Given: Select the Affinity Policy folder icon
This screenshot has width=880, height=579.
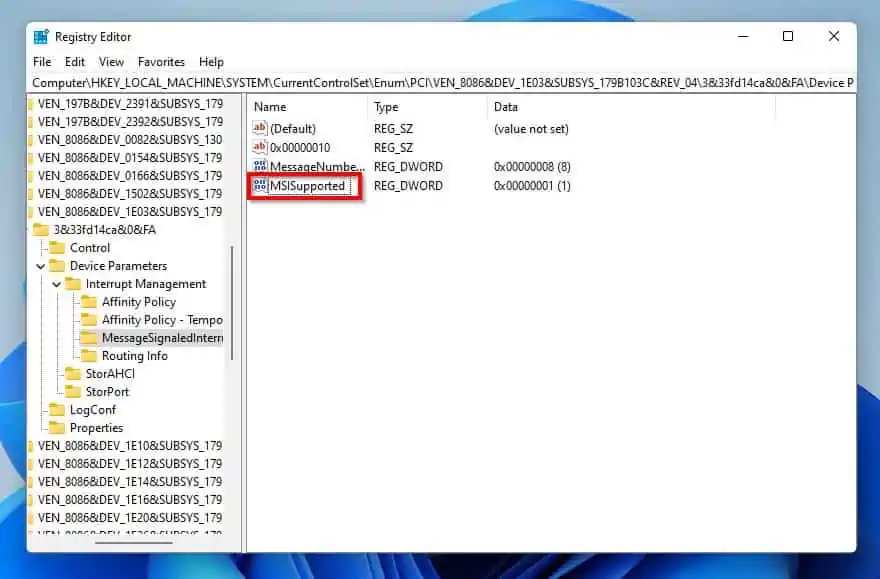Looking at the screenshot, I should [x=89, y=302].
